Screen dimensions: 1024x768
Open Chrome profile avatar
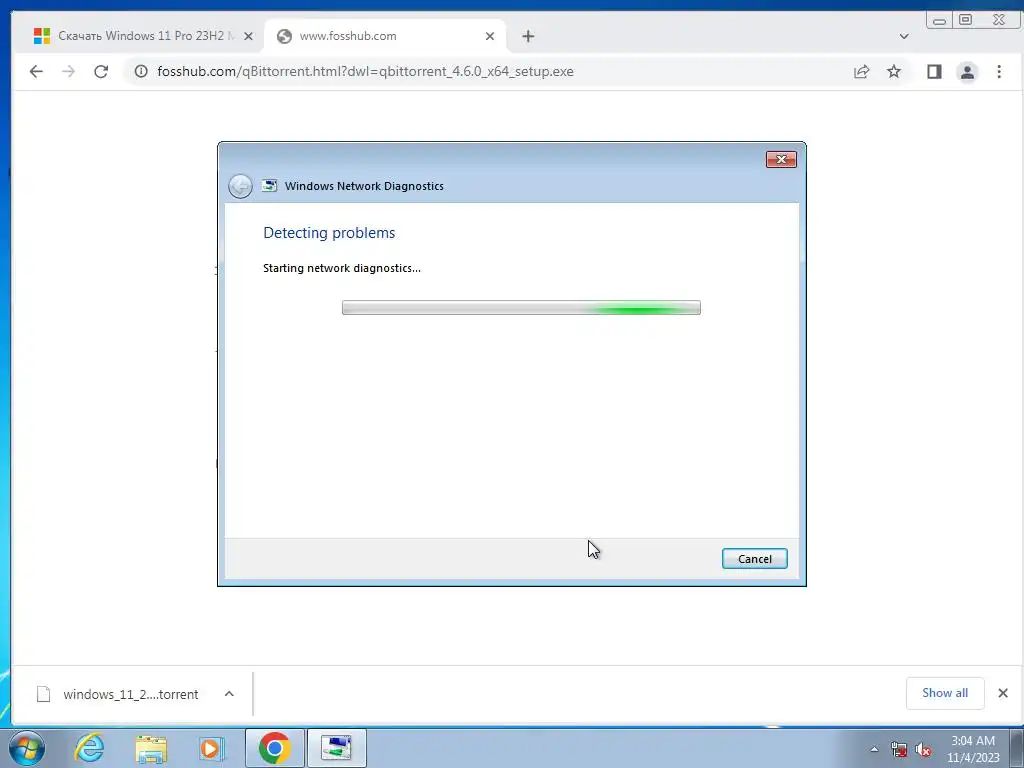[967, 72]
